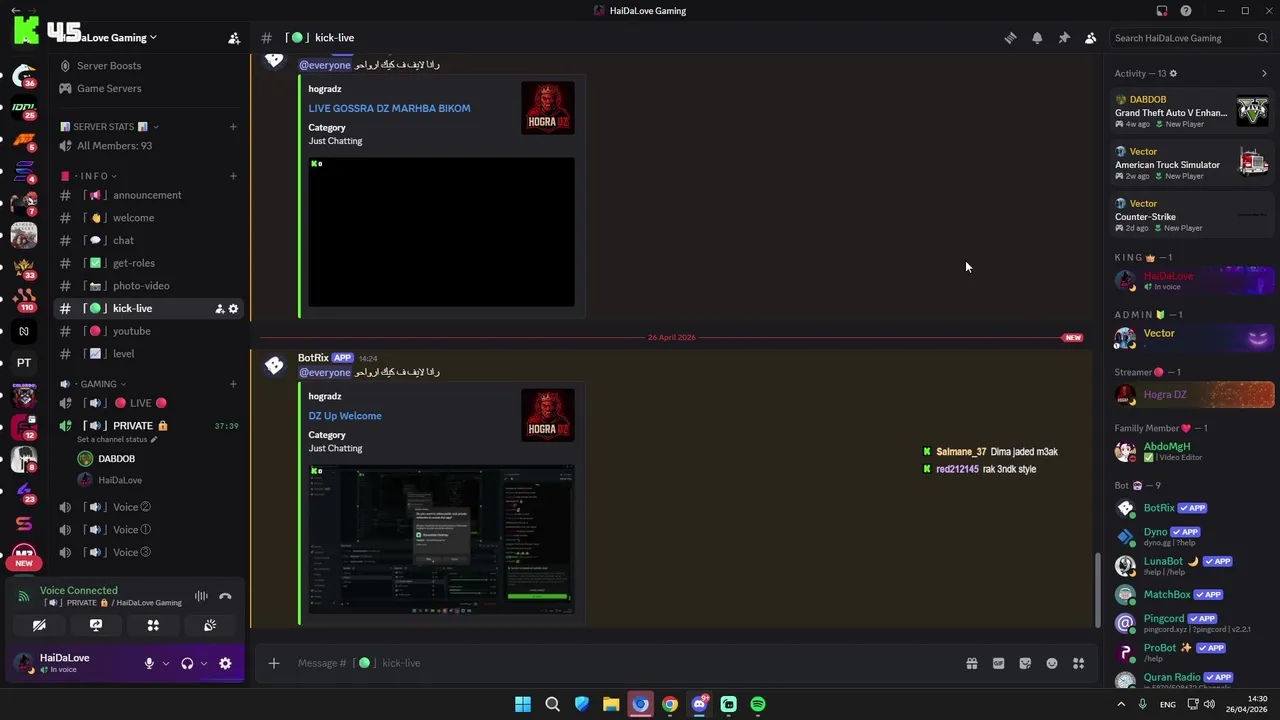The image size is (1280, 720).
Task: Collapse the GAMING category
Action: [92, 384]
